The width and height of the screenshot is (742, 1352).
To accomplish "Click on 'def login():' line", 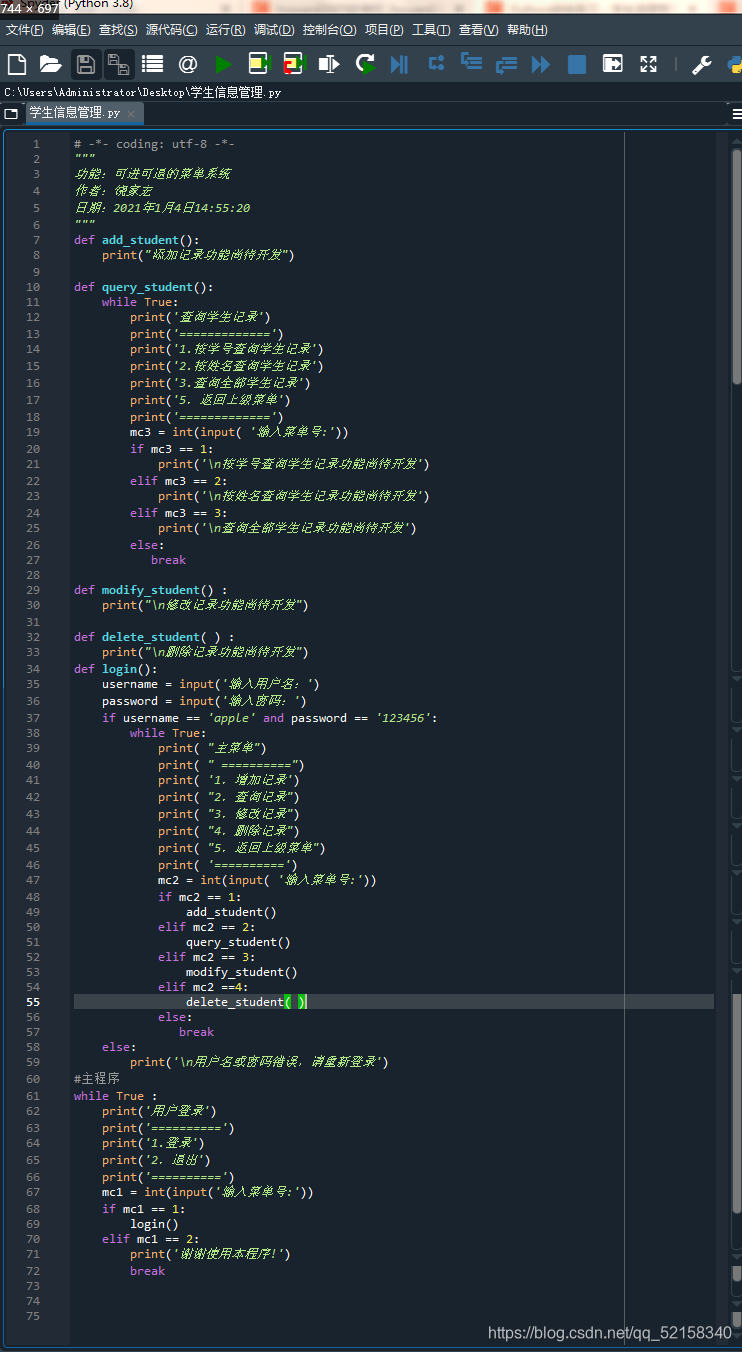I will tap(116, 669).
